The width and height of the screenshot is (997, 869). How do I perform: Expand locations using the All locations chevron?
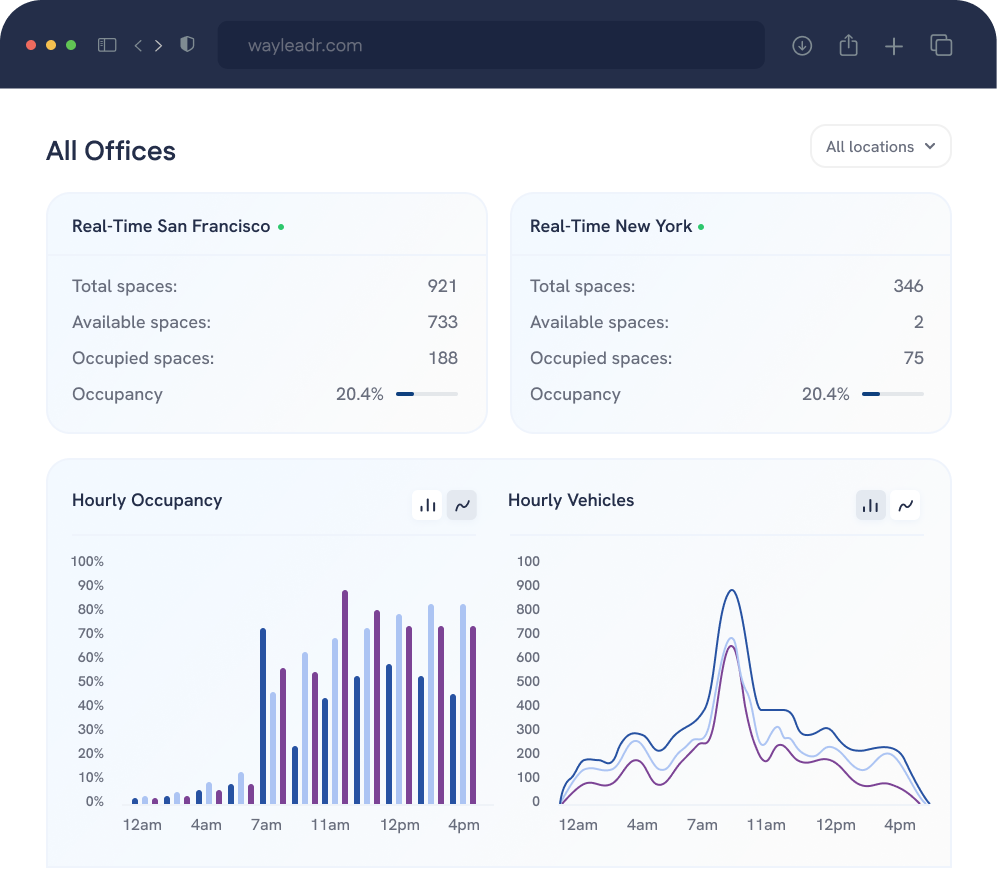(931, 146)
